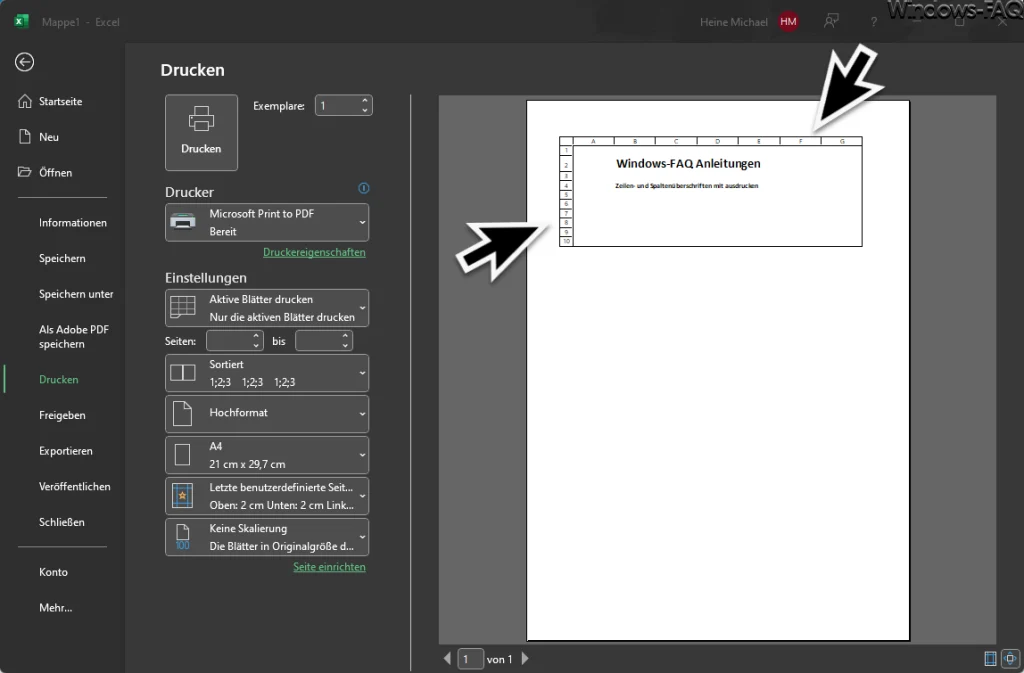Click the print preview page thumbnail
The width and height of the screenshot is (1024, 673).
click(718, 370)
